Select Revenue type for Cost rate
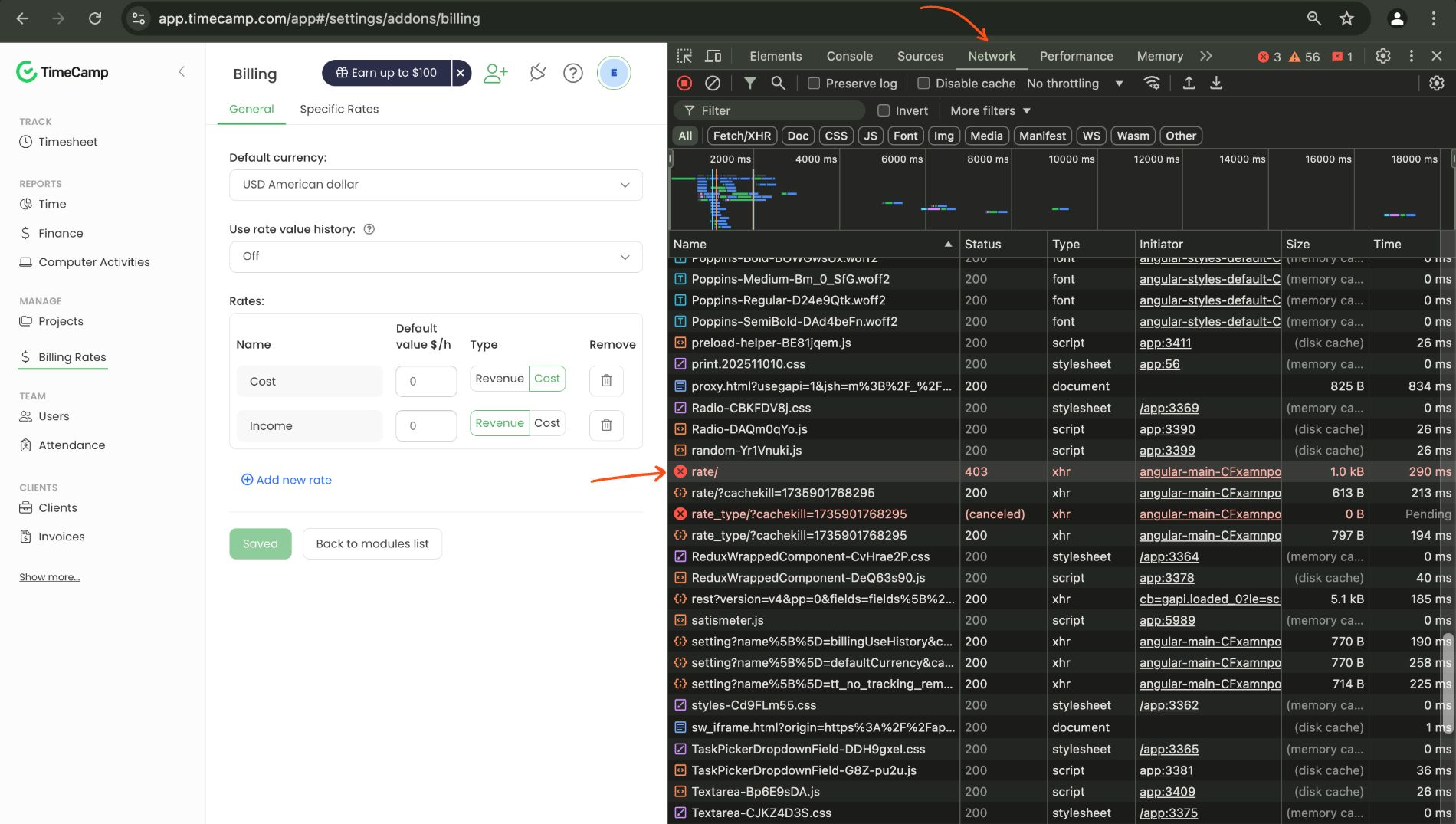The width and height of the screenshot is (1456, 824). [499, 379]
